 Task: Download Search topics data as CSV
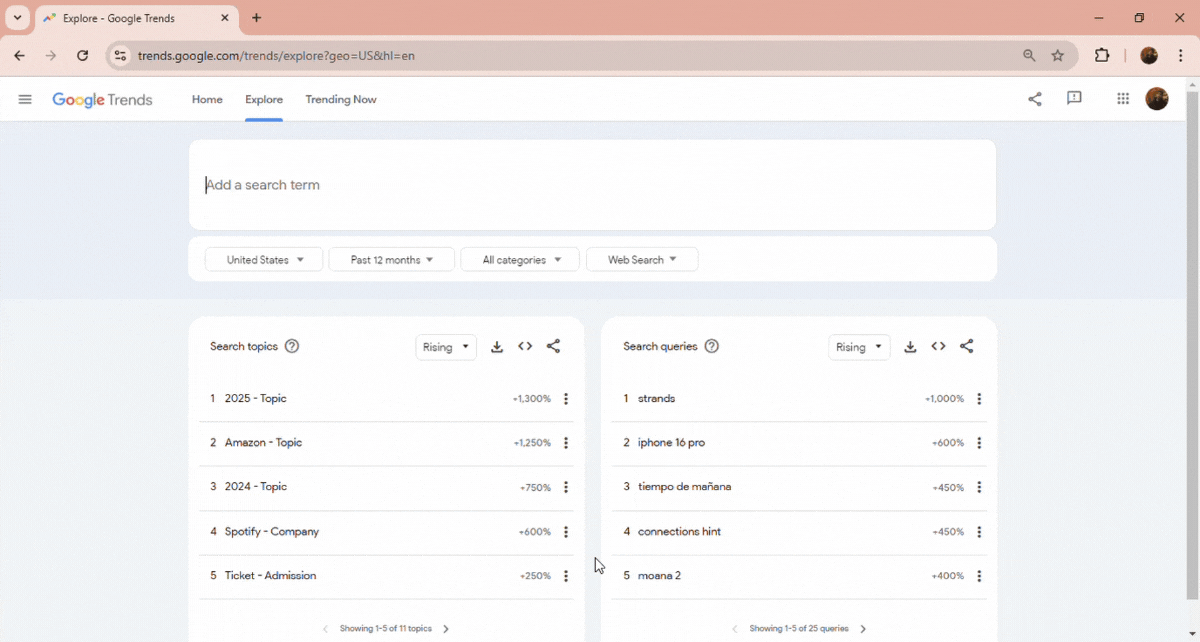coord(497,347)
